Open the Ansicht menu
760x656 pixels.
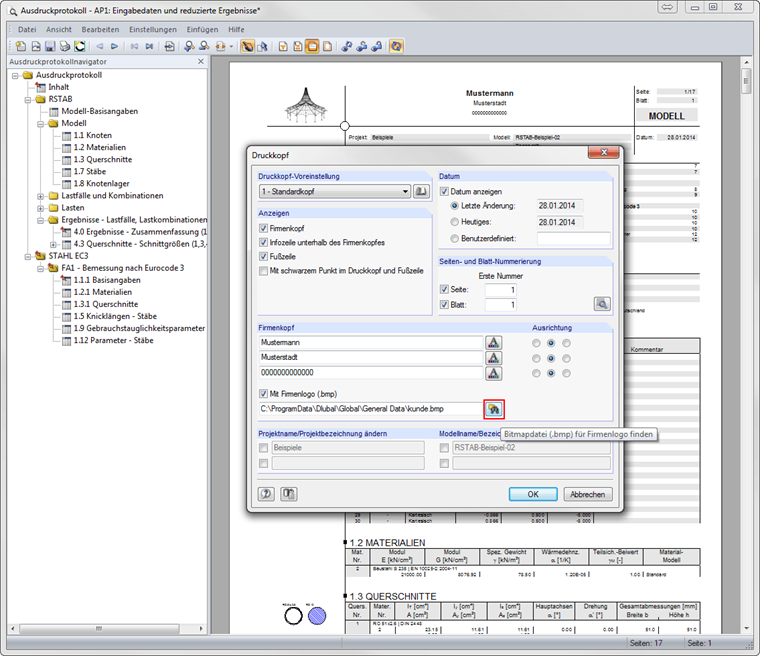coord(59,30)
